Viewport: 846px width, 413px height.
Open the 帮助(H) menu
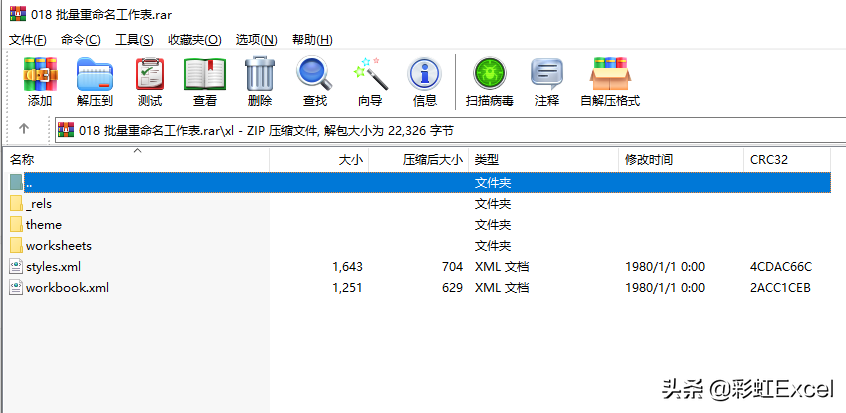tap(312, 40)
